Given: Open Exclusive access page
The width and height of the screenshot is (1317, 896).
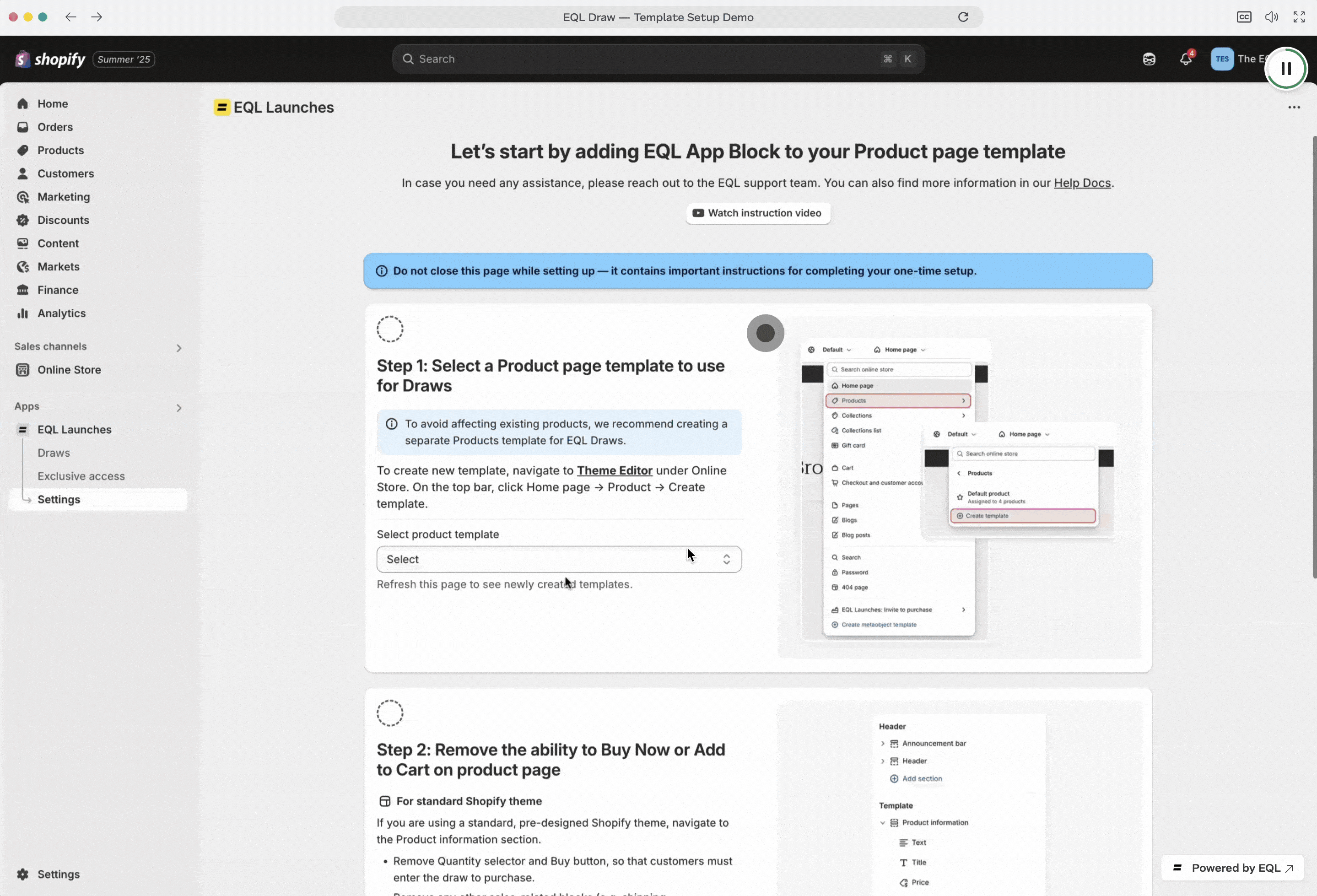Looking at the screenshot, I should click(81, 476).
